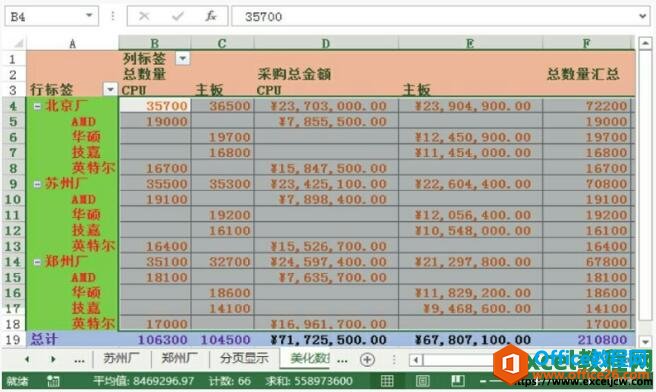The width and height of the screenshot is (656, 392).
Task: Collapse the 北京厂 group
Action: tap(37, 106)
